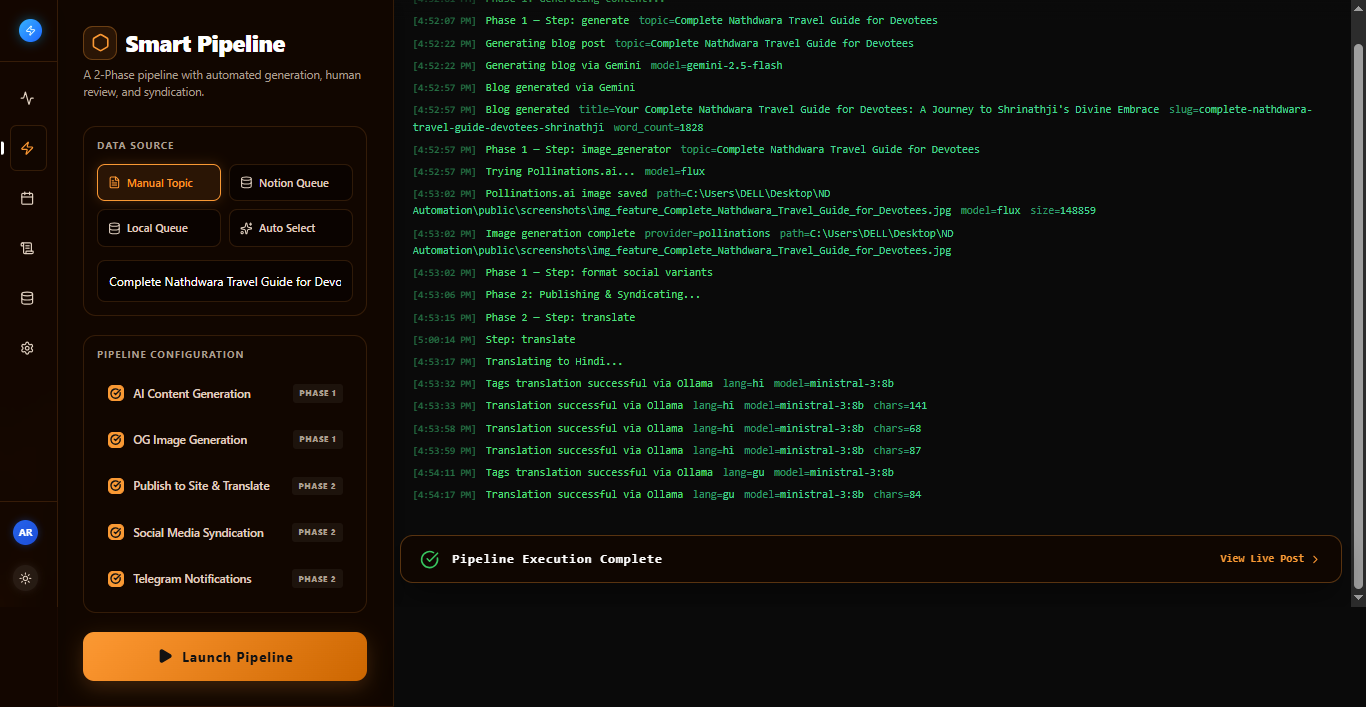The height and width of the screenshot is (707, 1366).
Task: Toggle OG Image Generation checkbox
Action: tap(116, 440)
